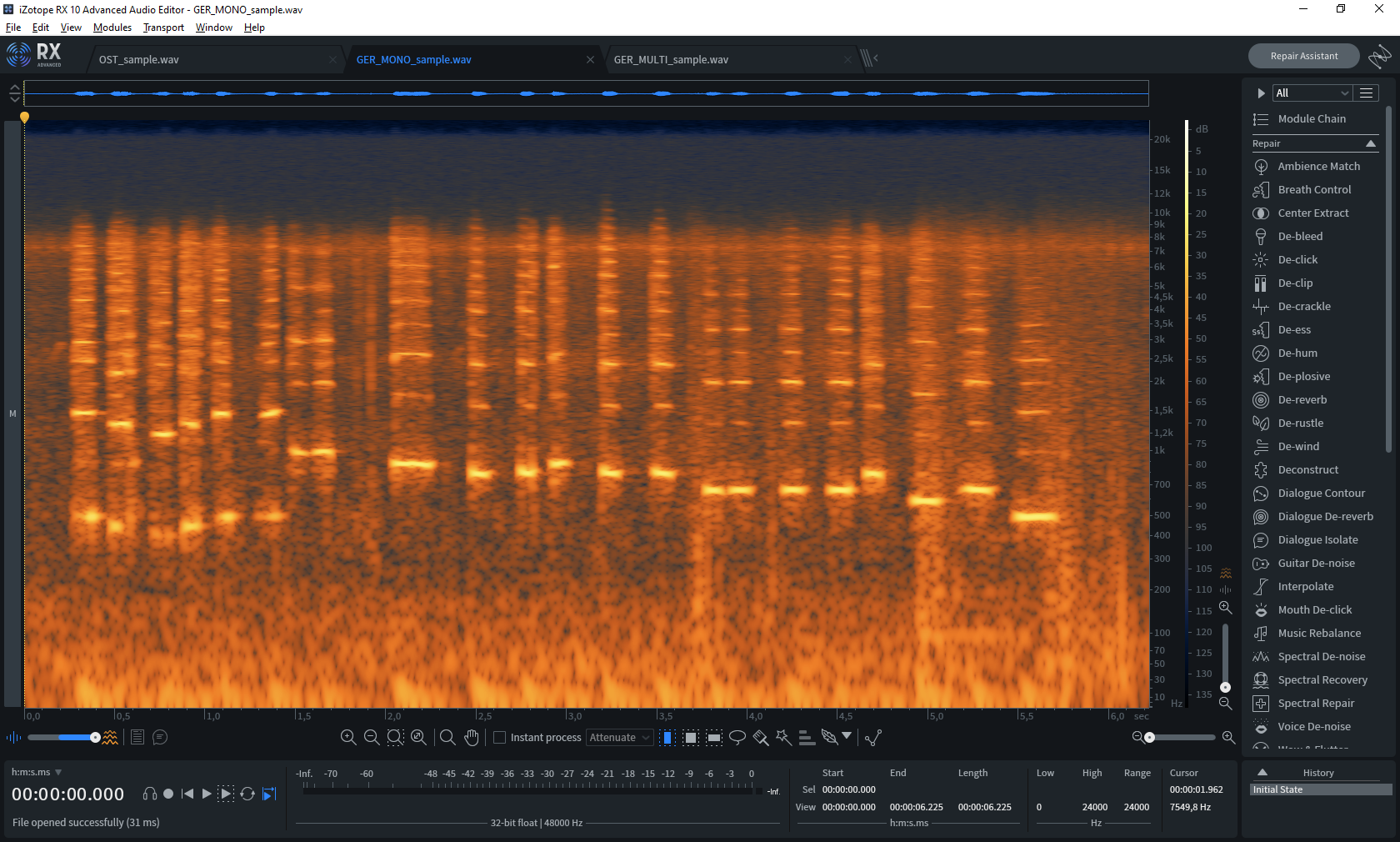
Task: Select the grab hand tool
Action: [x=472, y=738]
